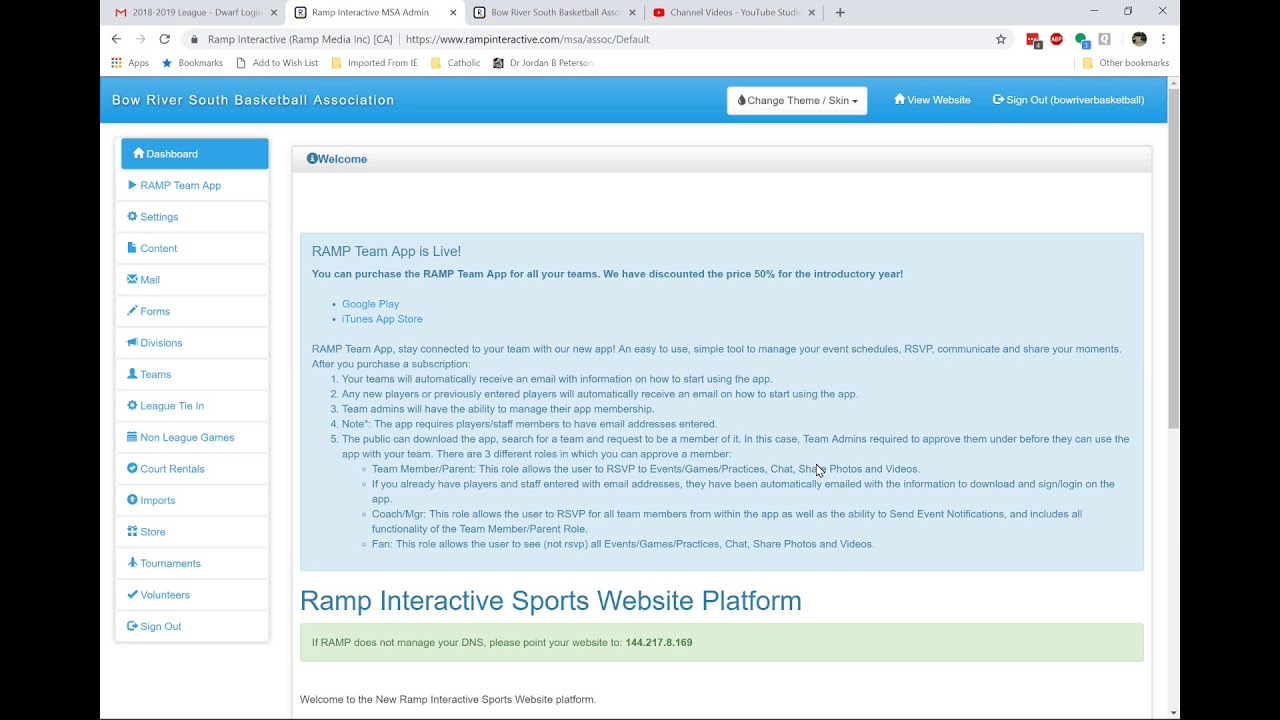This screenshot has width=1280, height=720.
Task: Open the iTunes App Store link
Action: [382, 319]
